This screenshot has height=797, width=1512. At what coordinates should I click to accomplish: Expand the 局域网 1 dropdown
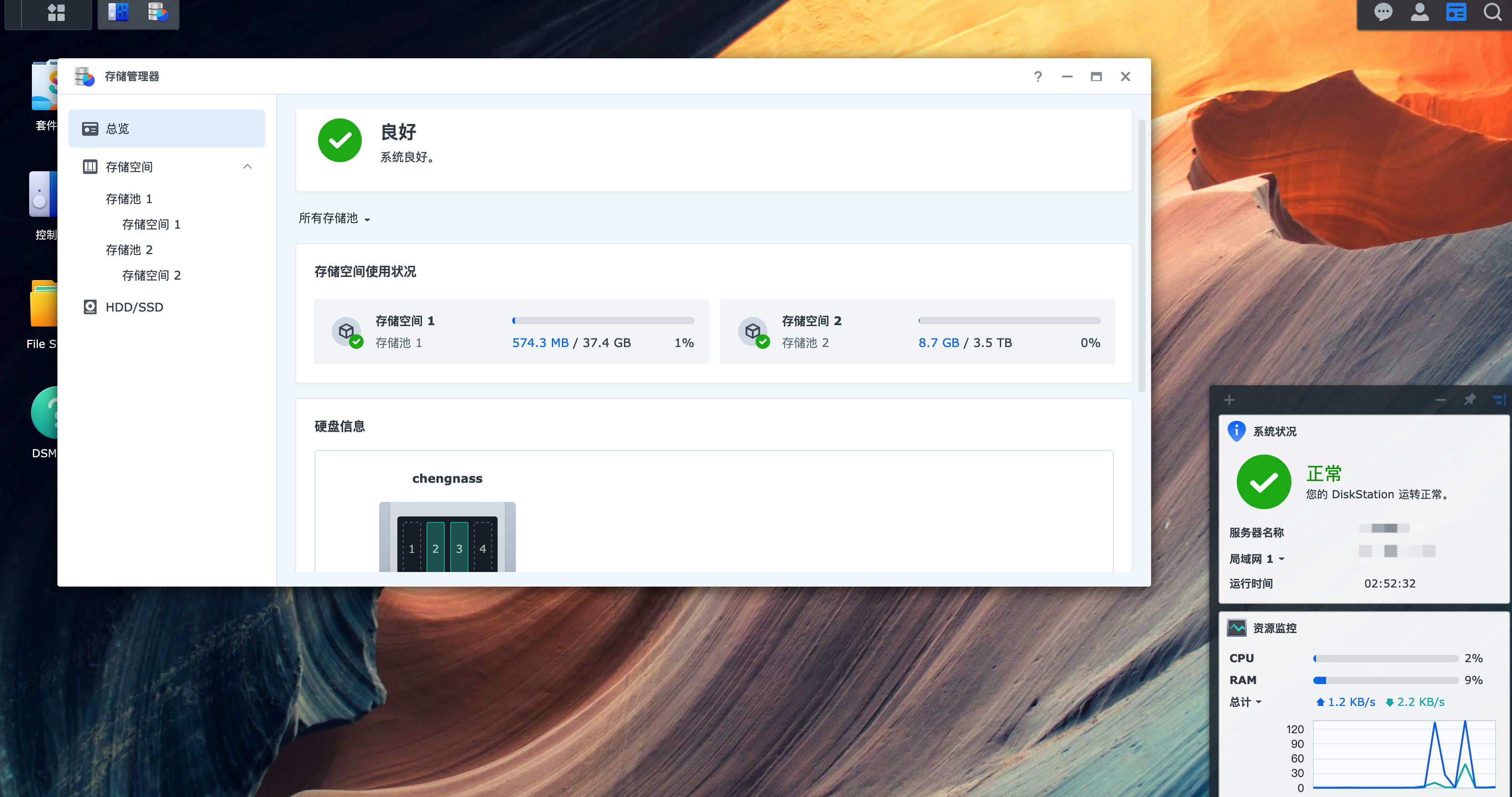click(1257, 559)
